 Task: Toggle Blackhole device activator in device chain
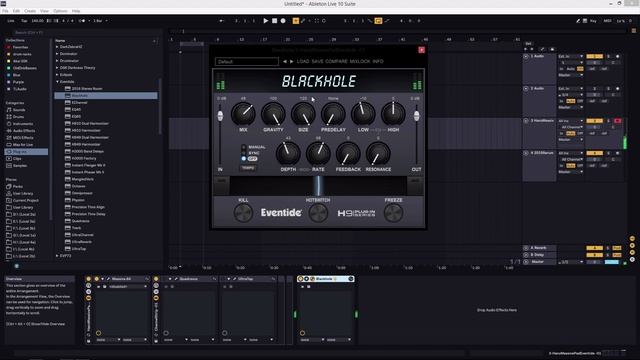pos(300,279)
